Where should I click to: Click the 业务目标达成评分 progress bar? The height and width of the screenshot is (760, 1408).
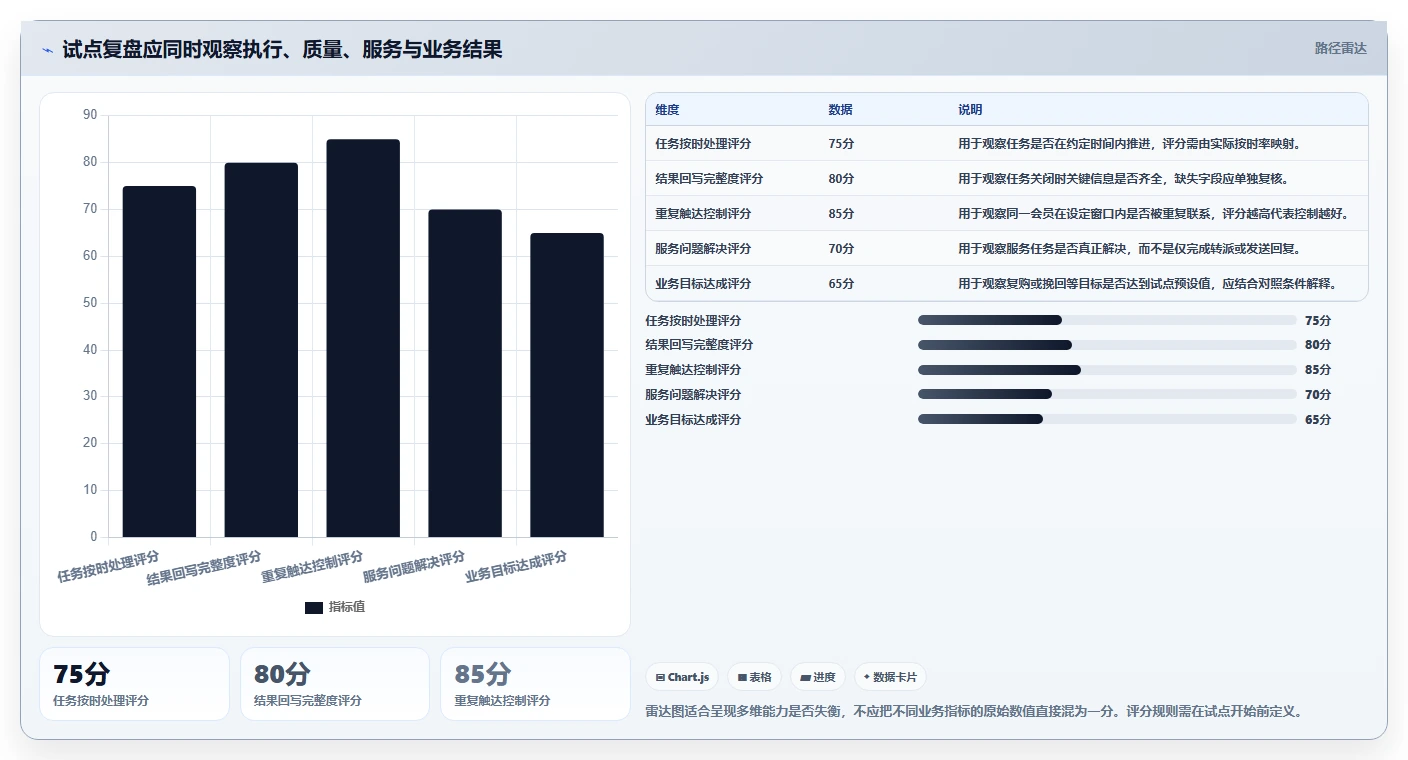pos(1107,419)
